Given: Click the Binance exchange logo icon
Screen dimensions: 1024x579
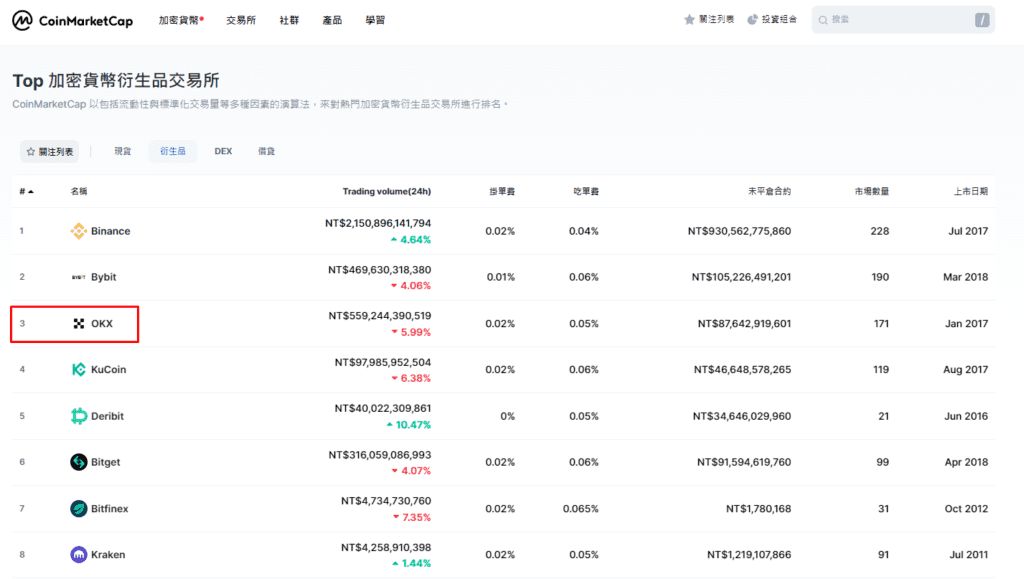Looking at the screenshot, I should [78, 231].
